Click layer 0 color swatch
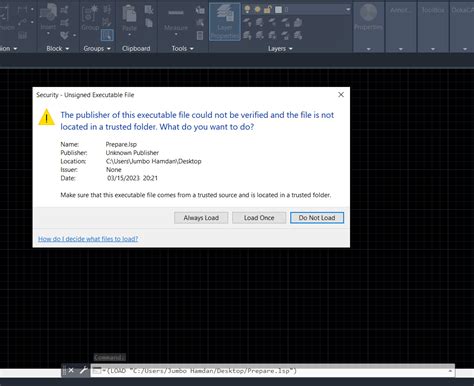This screenshot has width=474, height=386. click(278, 10)
